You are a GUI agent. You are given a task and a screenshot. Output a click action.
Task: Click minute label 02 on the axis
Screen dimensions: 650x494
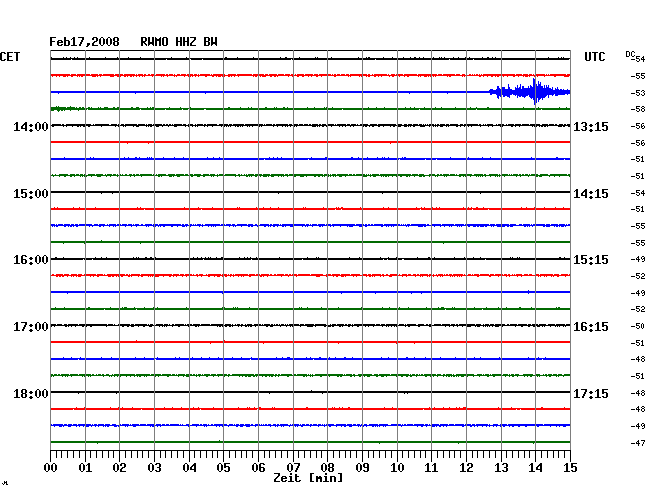119,468
